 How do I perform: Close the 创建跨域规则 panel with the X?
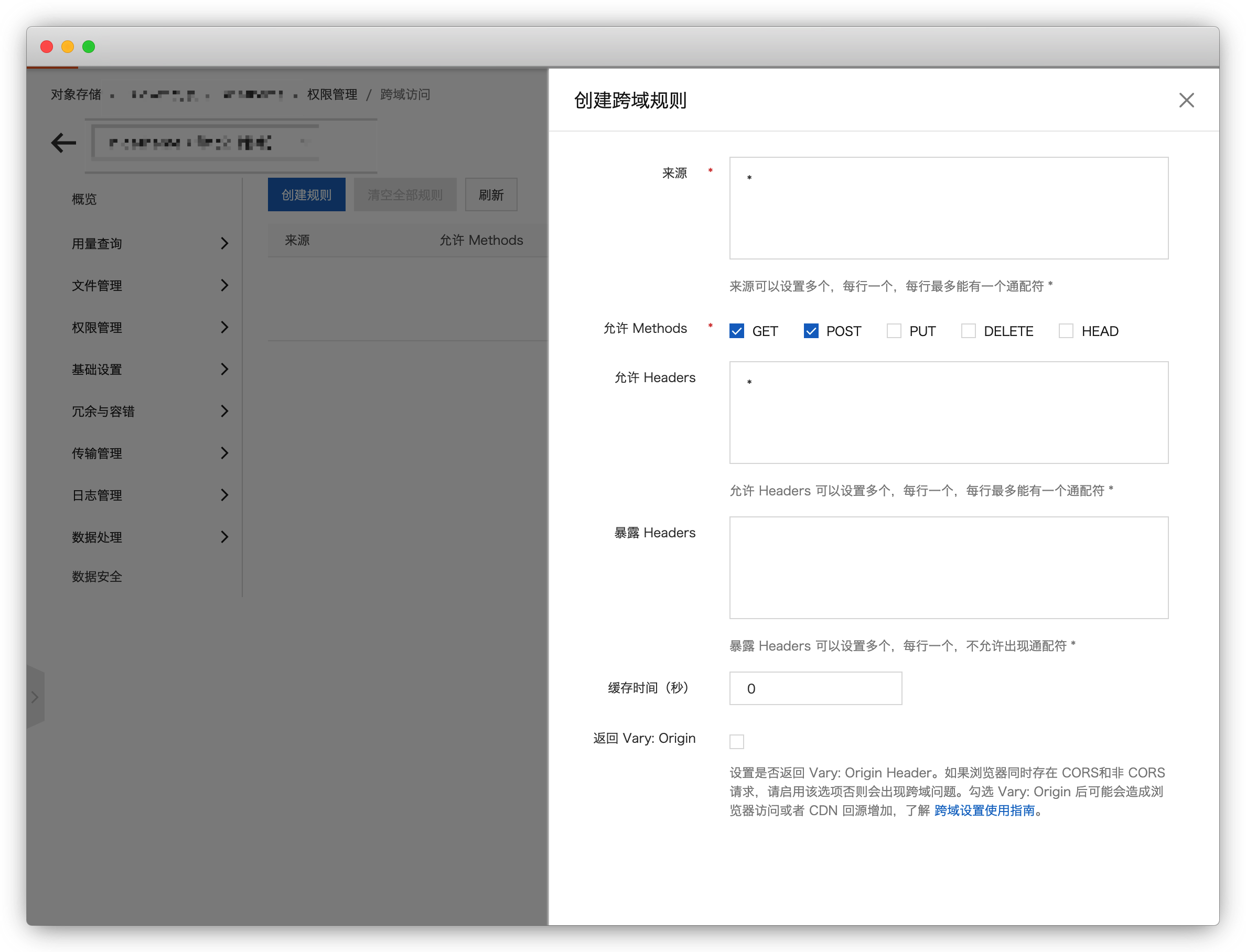(1186, 100)
